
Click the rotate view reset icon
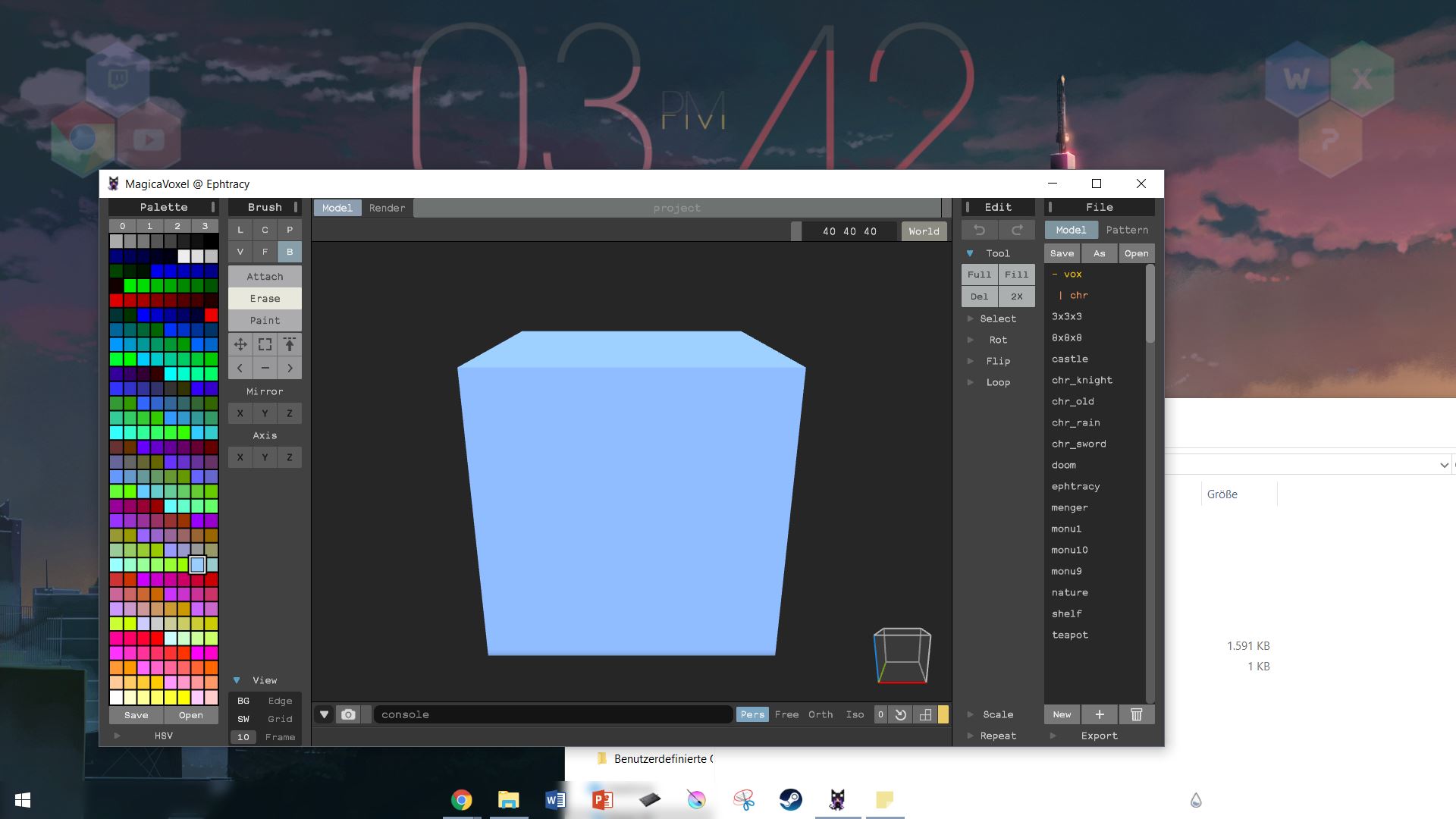(900, 714)
